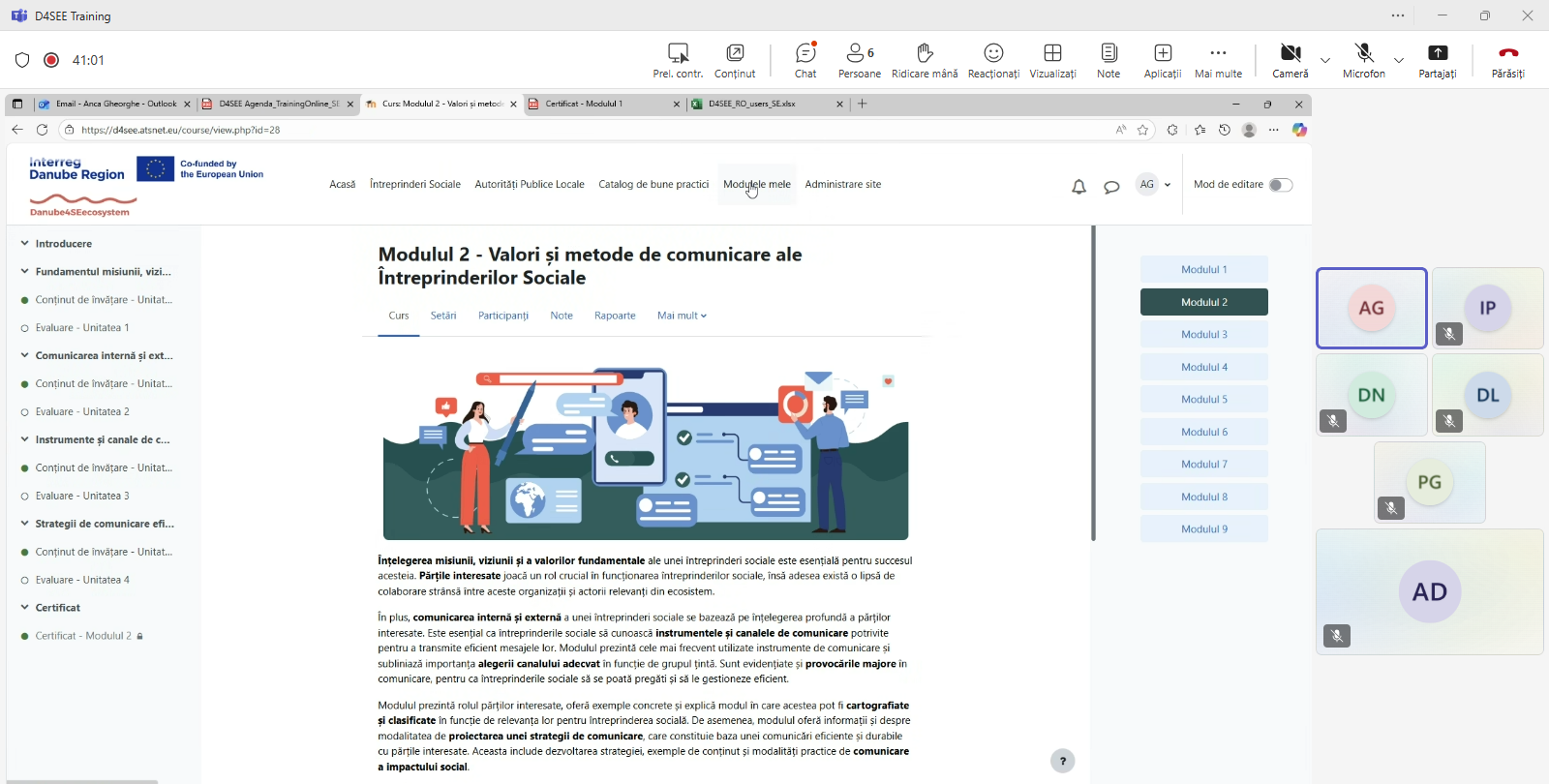Toggle the Microfon mute state

point(1364,60)
